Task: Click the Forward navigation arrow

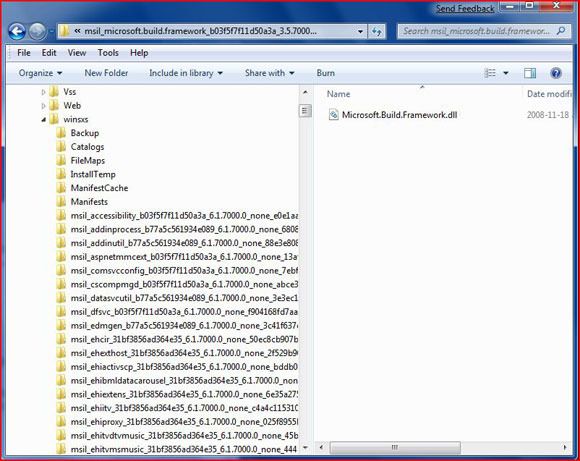Action: pyautogui.click(x=37, y=31)
